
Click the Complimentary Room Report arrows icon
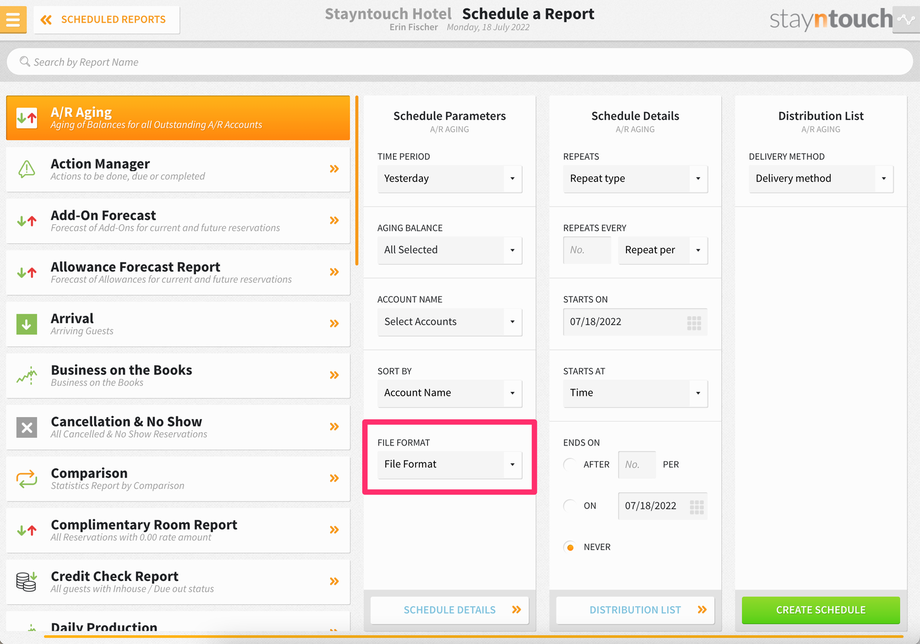coord(26,530)
